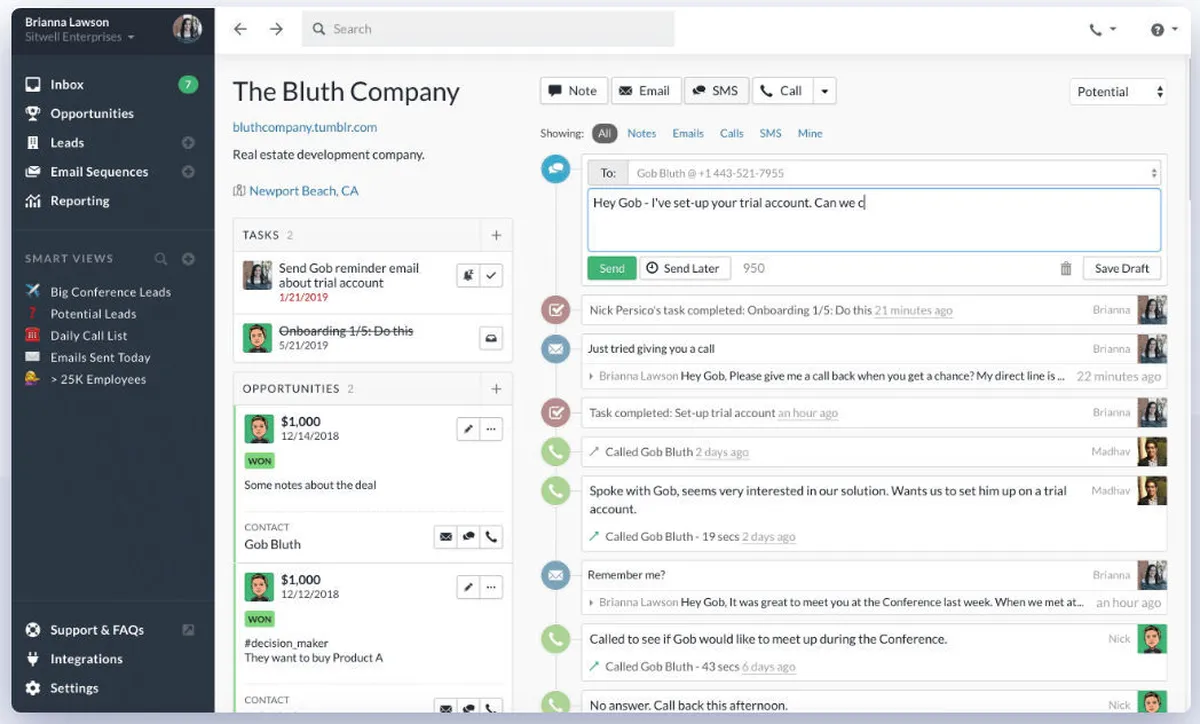The height and width of the screenshot is (724, 1200).
Task: Click the Search field
Action: (488, 29)
